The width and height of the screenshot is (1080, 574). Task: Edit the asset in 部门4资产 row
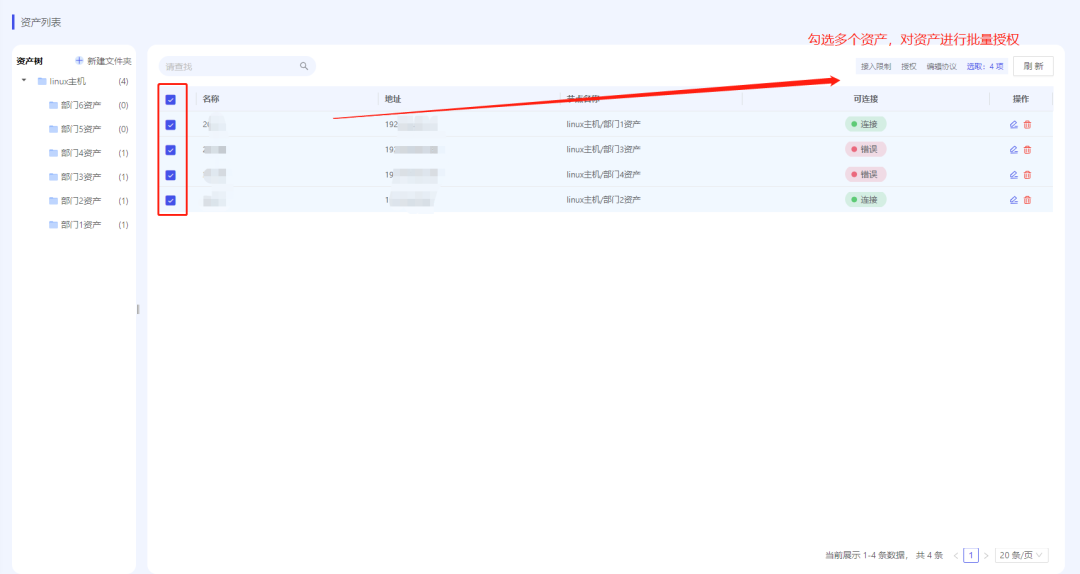pos(1013,175)
